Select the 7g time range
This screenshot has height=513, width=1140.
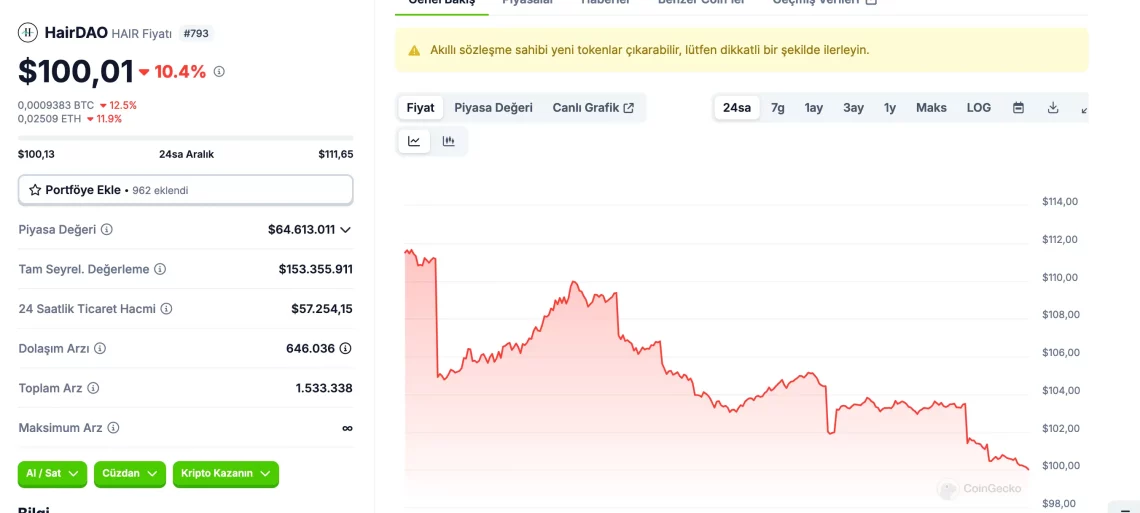tap(777, 108)
